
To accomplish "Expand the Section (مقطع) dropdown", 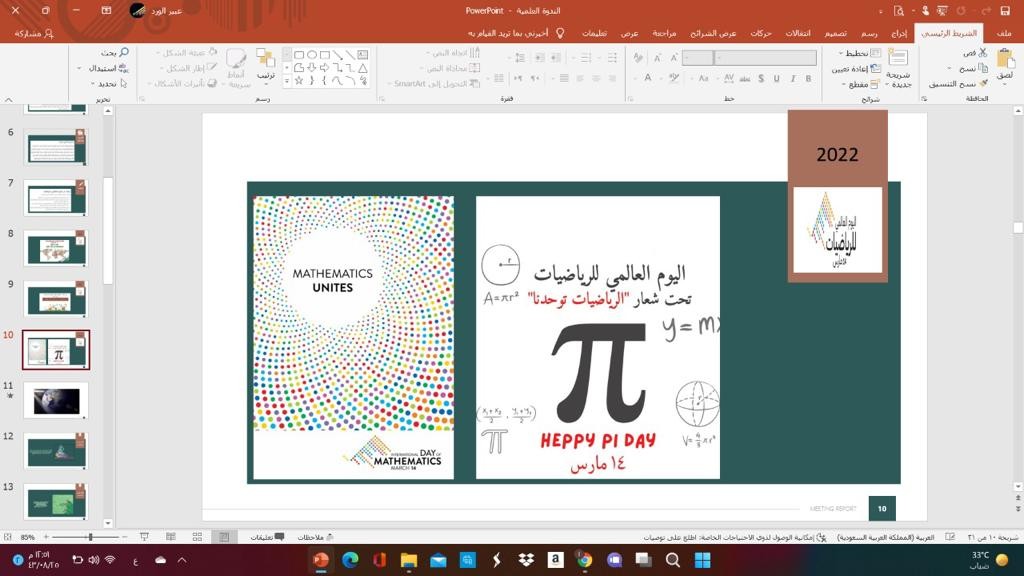I will point(861,84).
